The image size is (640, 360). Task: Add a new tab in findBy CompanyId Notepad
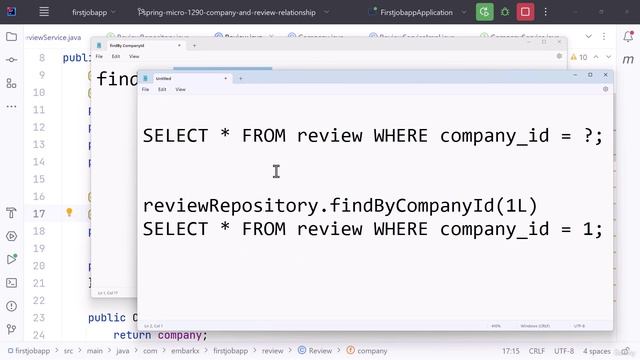point(194,45)
